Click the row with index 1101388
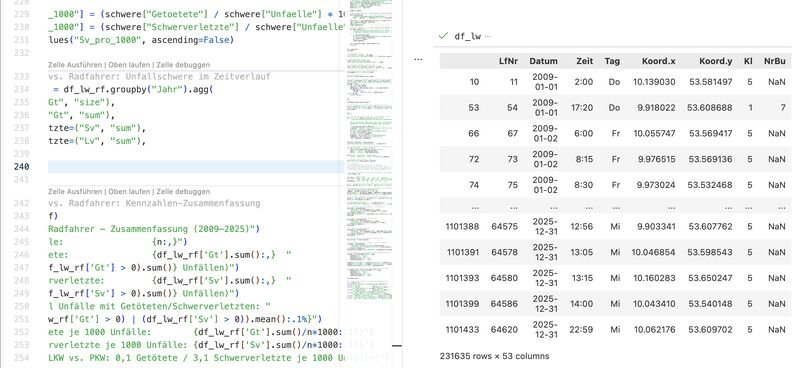This screenshot has height=368, width=800. pyautogui.click(x=615, y=226)
